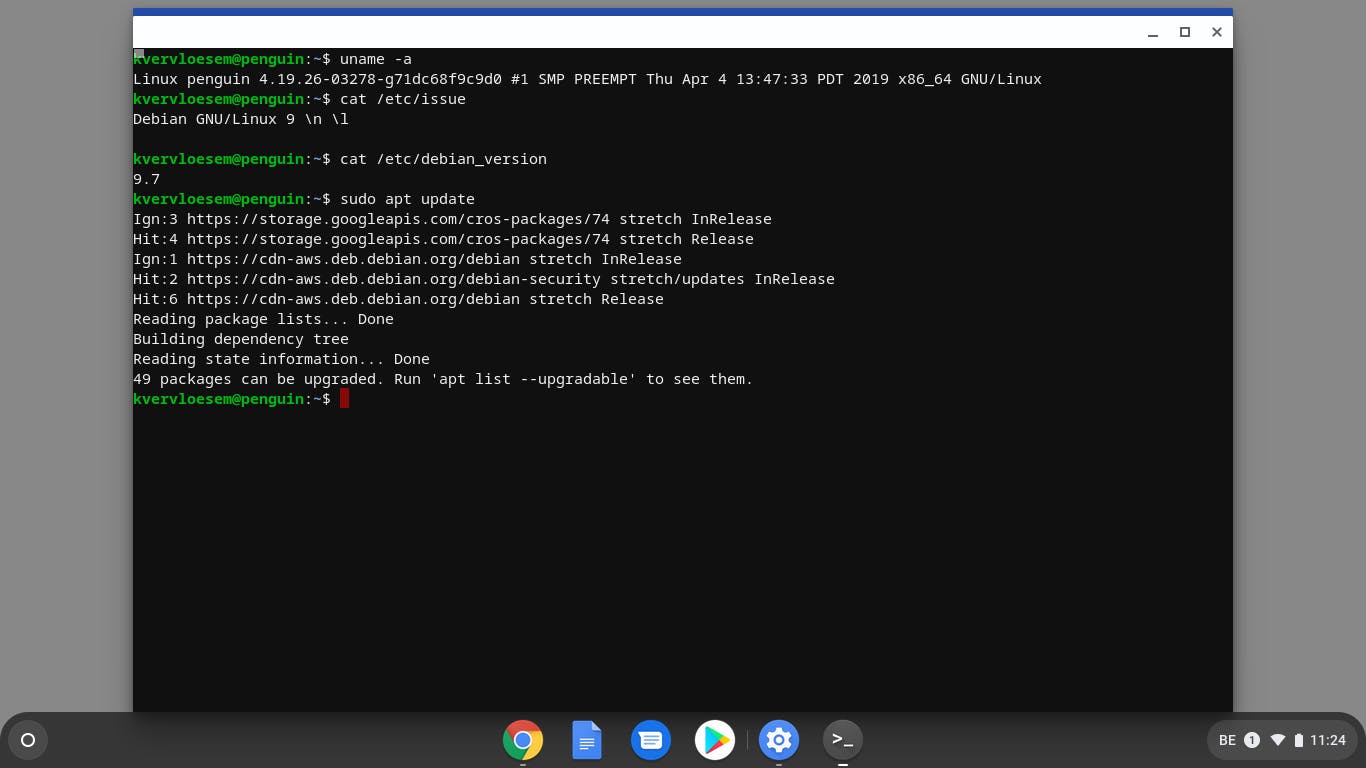This screenshot has height=768, width=1366.
Task: Open the clock showing 11:24
Action: 1328,740
